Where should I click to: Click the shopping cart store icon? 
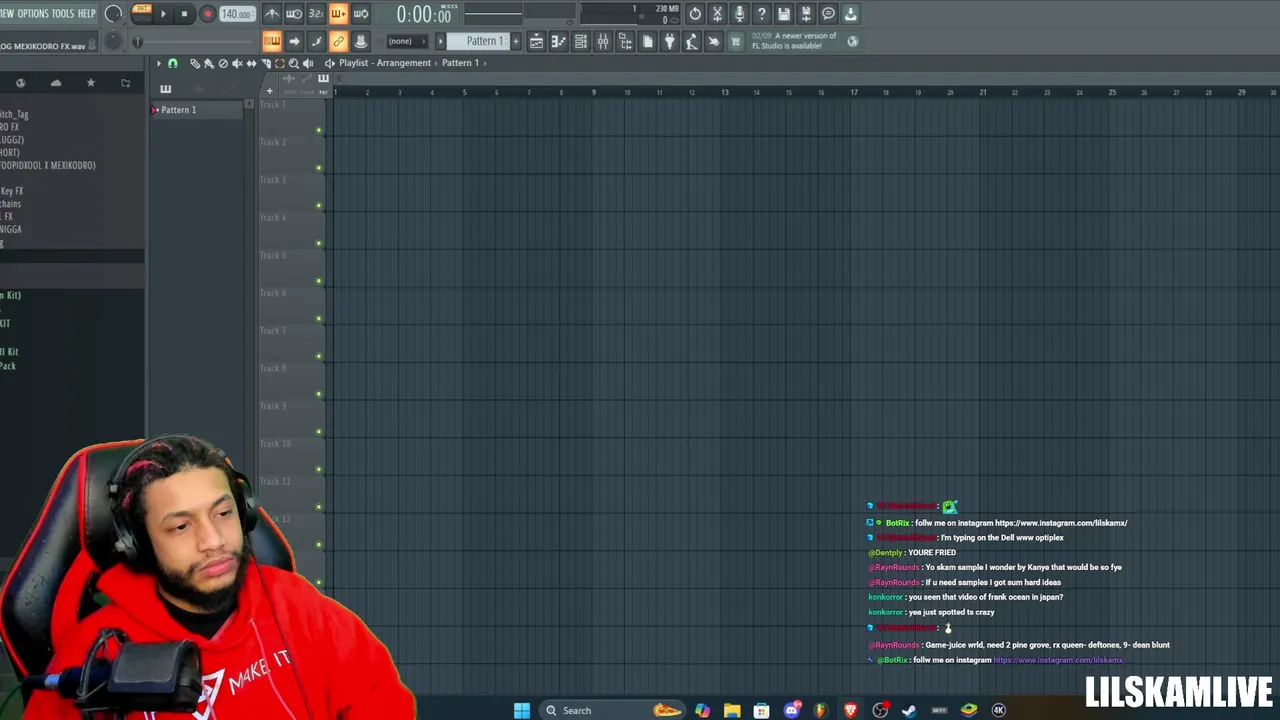point(736,41)
